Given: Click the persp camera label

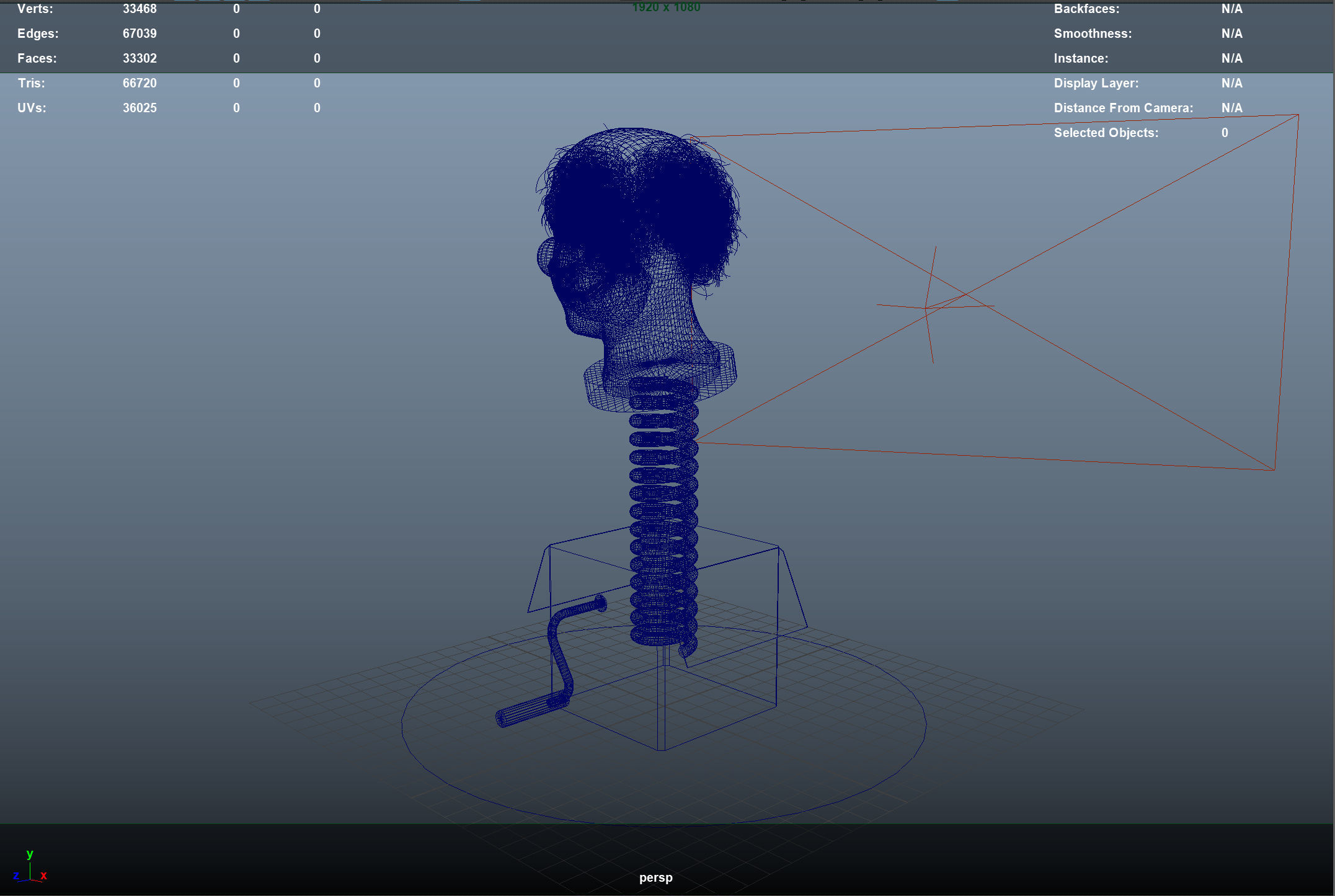Looking at the screenshot, I should (655, 877).
